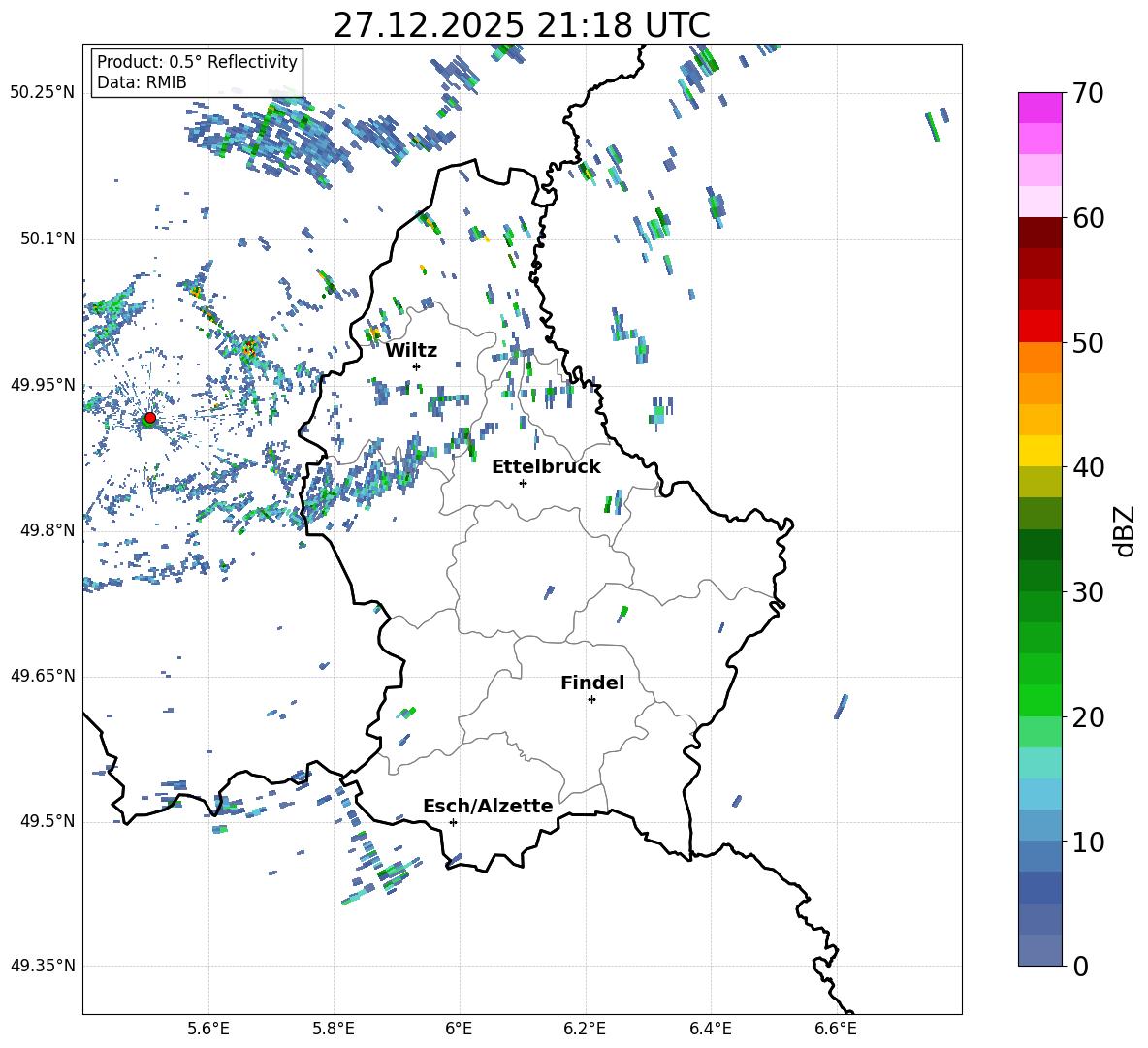This screenshot has height=1048, width=1148.
Task: Click the dBZ colorbar axis label
Action: (x=1124, y=530)
